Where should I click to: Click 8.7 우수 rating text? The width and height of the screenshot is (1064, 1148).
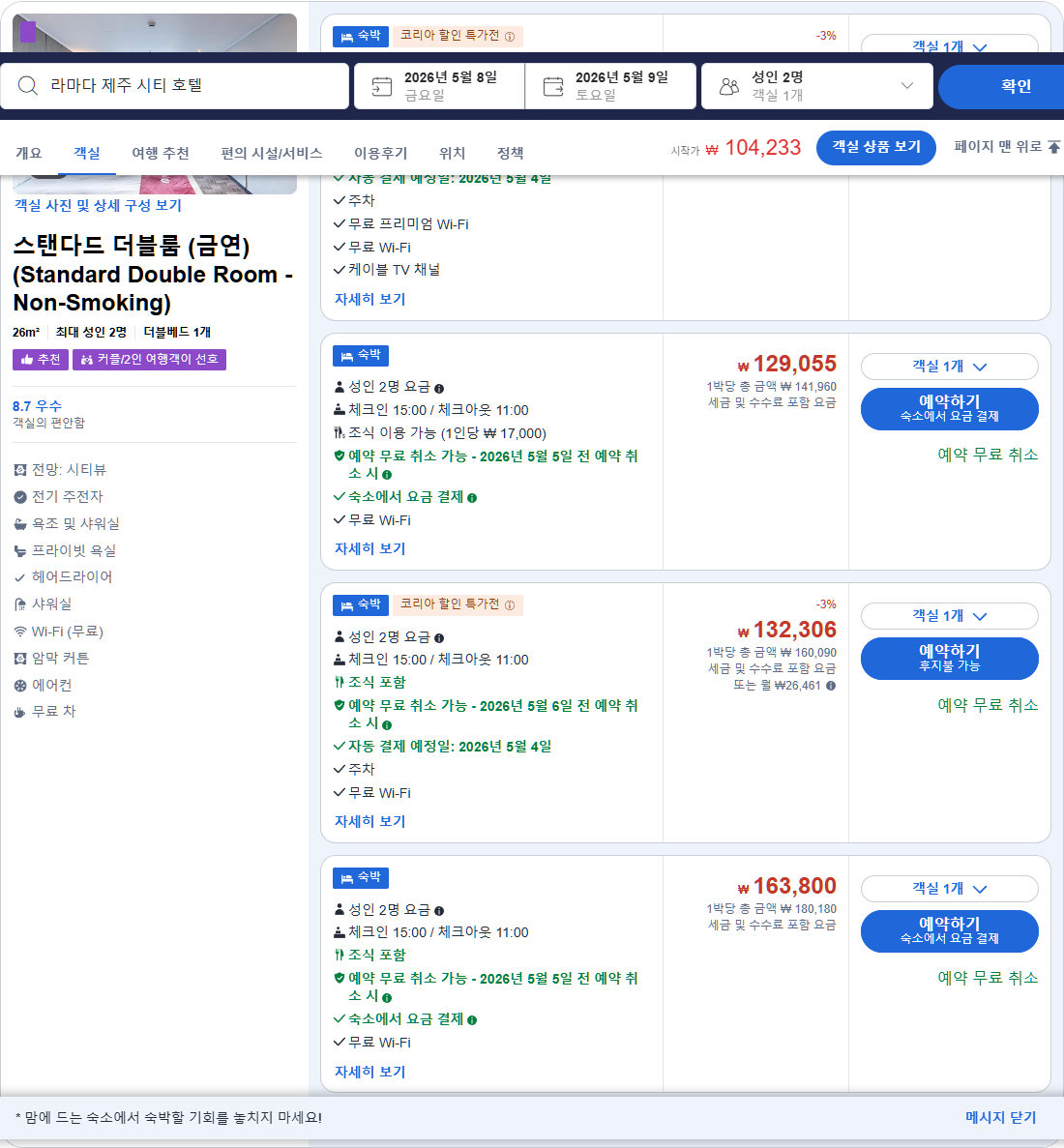[x=38, y=406]
